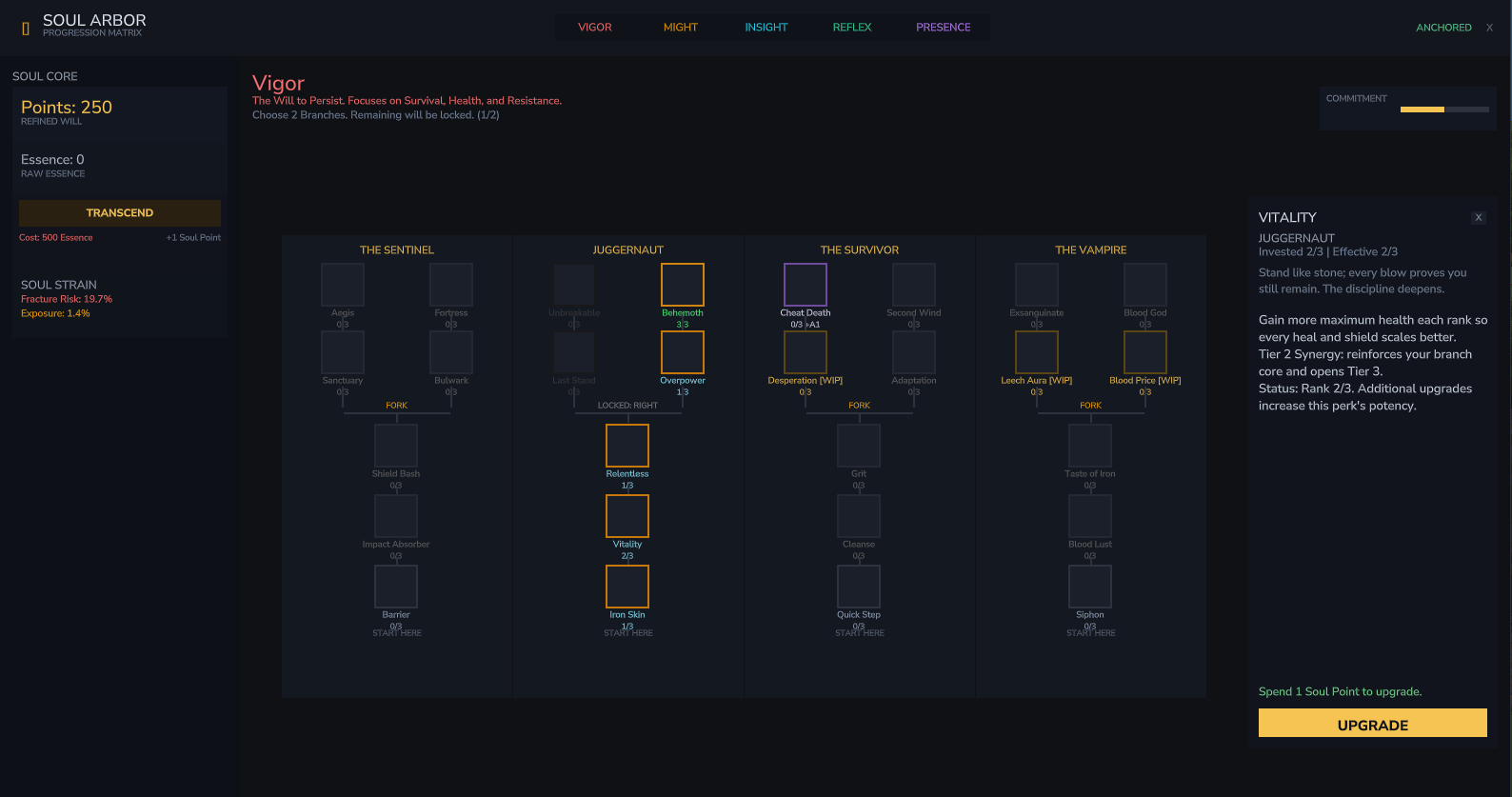1512x797 pixels.
Task: Click the Commitment progress bar
Action: point(1444,110)
